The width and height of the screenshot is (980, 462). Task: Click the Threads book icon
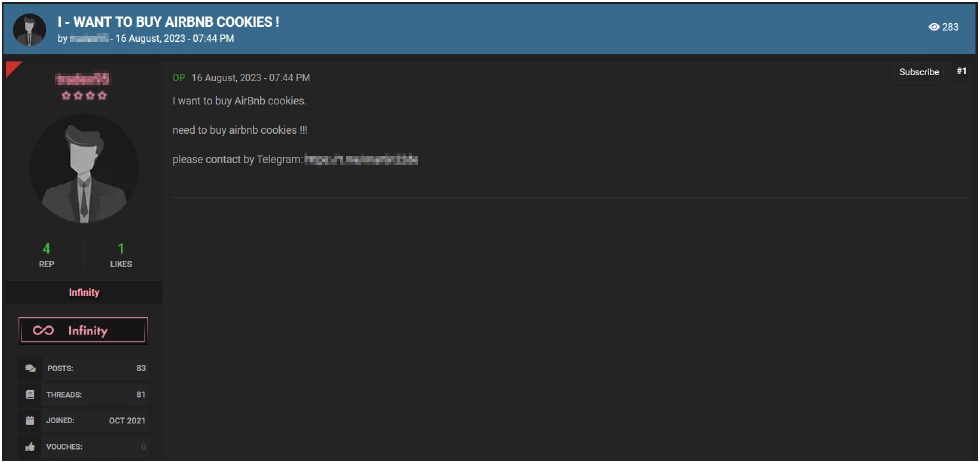pyautogui.click(x=30, y=394)
